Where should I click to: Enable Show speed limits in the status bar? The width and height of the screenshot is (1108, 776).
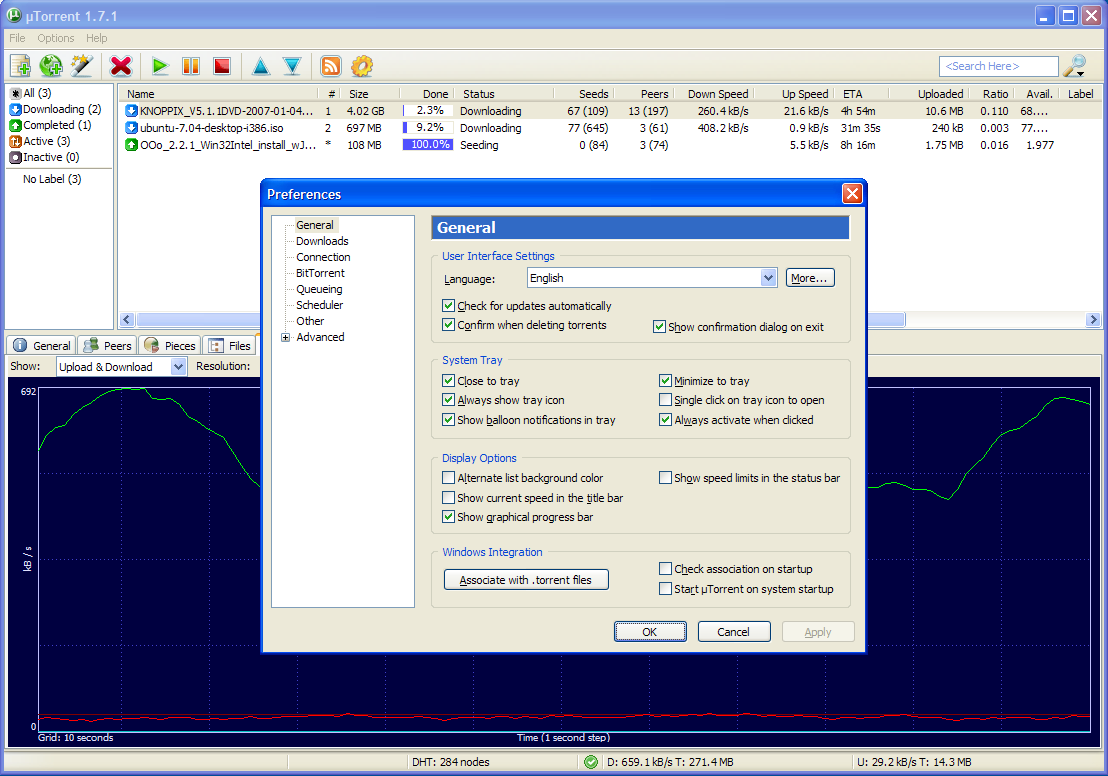665,478
